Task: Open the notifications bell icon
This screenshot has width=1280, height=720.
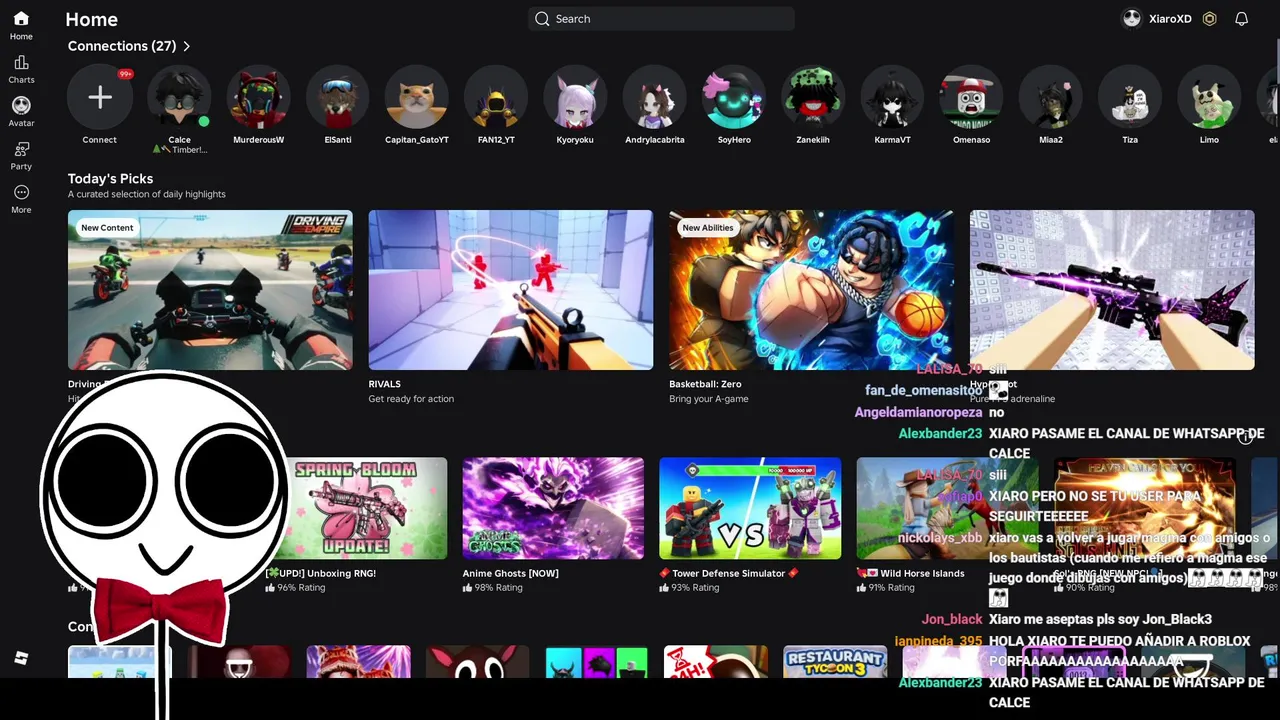Action: (x=1241, y=19)
